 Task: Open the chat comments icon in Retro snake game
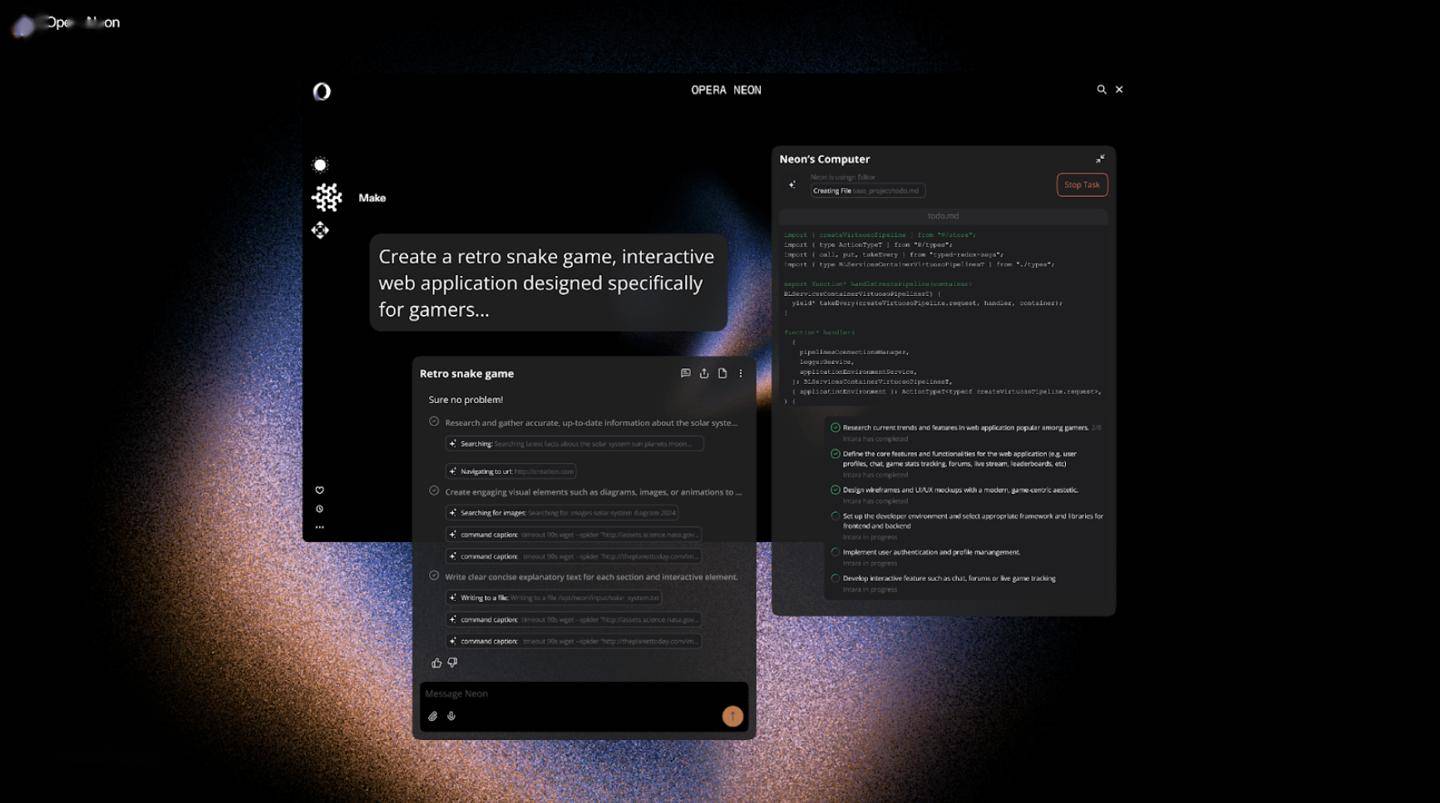(x=685, y=373)
